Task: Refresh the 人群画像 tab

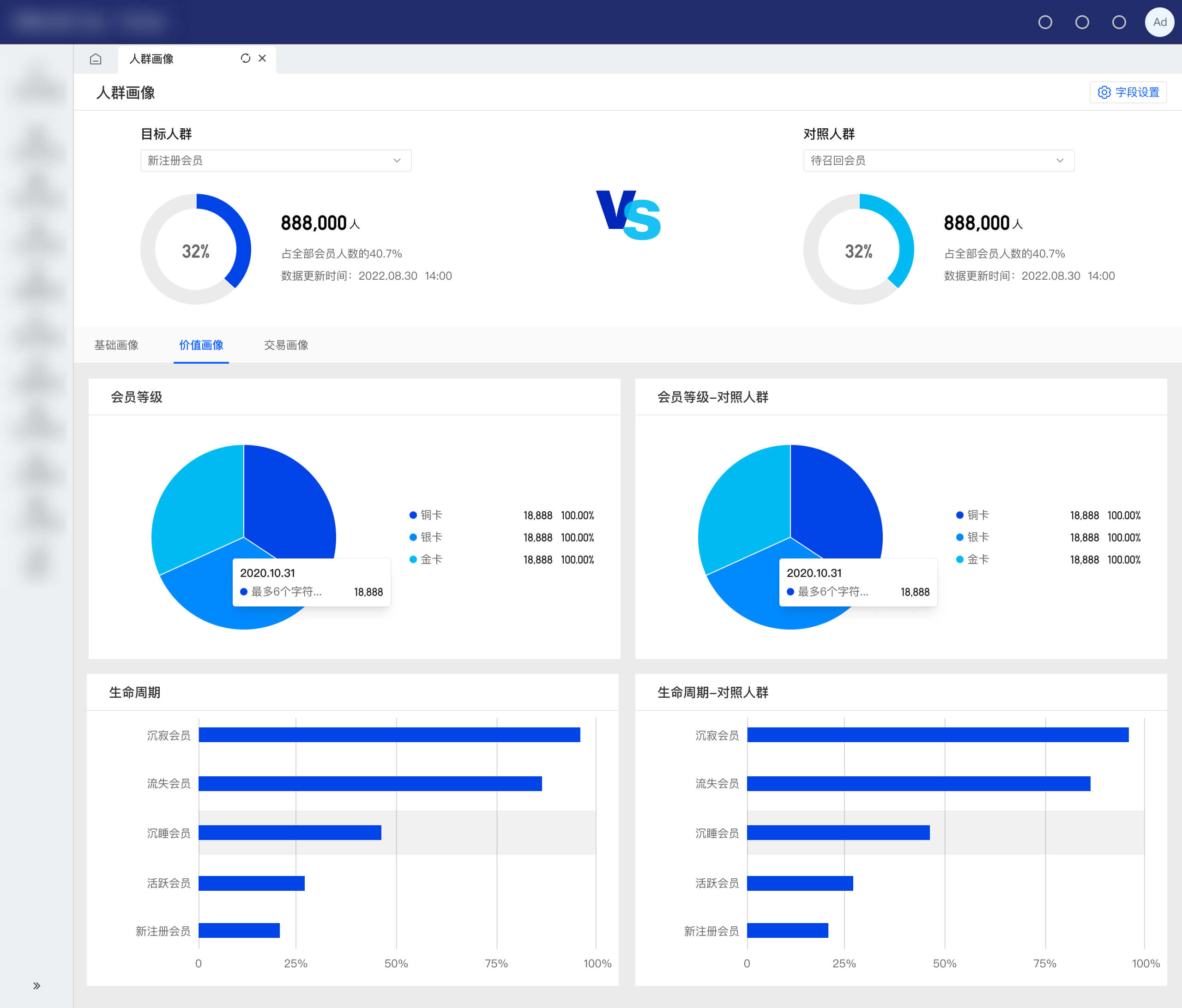Action: (245, 58)
